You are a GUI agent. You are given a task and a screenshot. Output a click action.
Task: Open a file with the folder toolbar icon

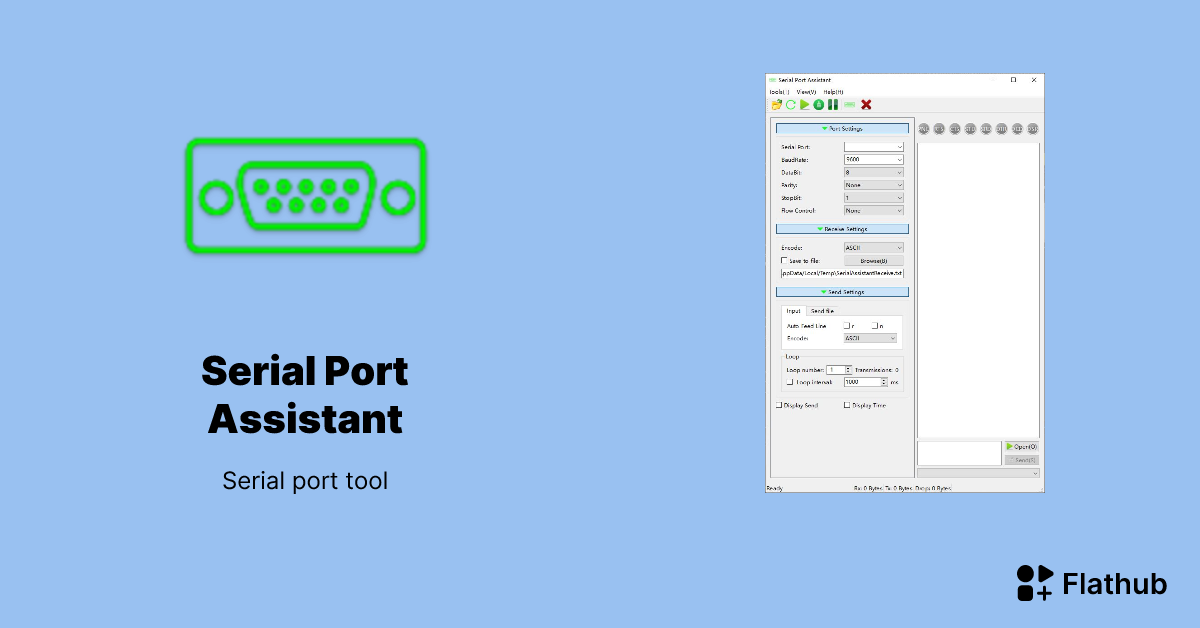[777, 105]
